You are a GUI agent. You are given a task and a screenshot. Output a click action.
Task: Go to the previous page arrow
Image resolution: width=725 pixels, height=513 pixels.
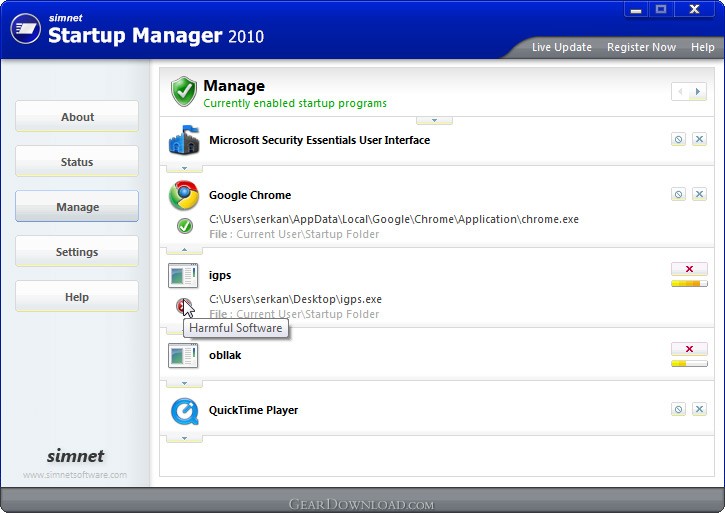680,92
